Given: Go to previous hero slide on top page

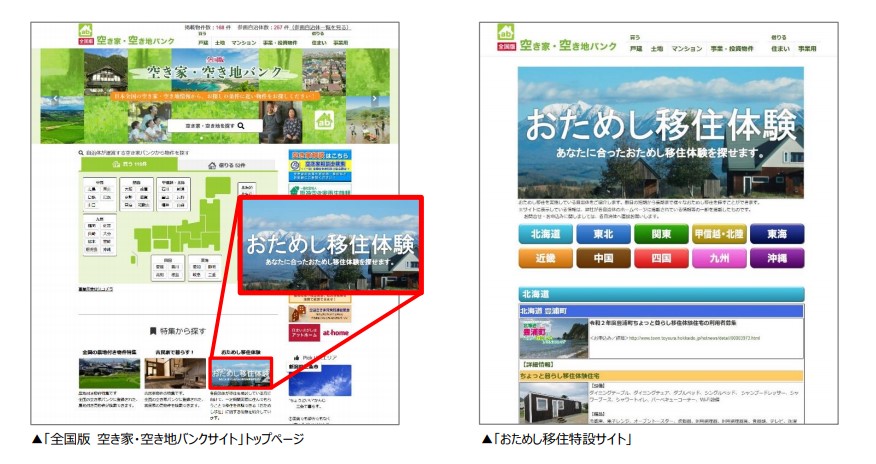Looking at the screenshot, I should [x=55, y=99].
